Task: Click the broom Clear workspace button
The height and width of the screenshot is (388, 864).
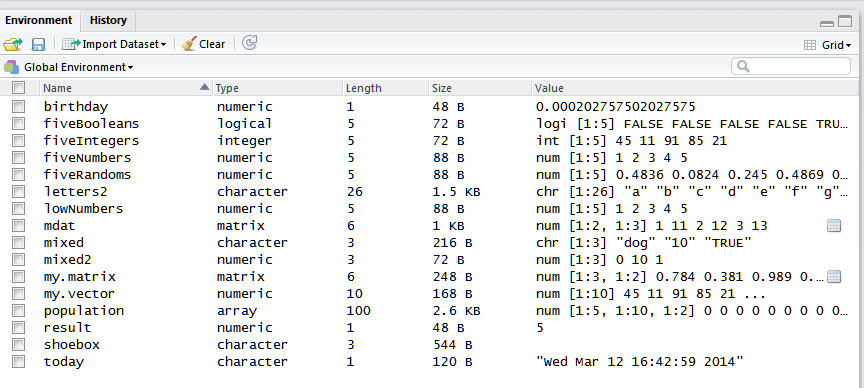Action: (203, 44)
